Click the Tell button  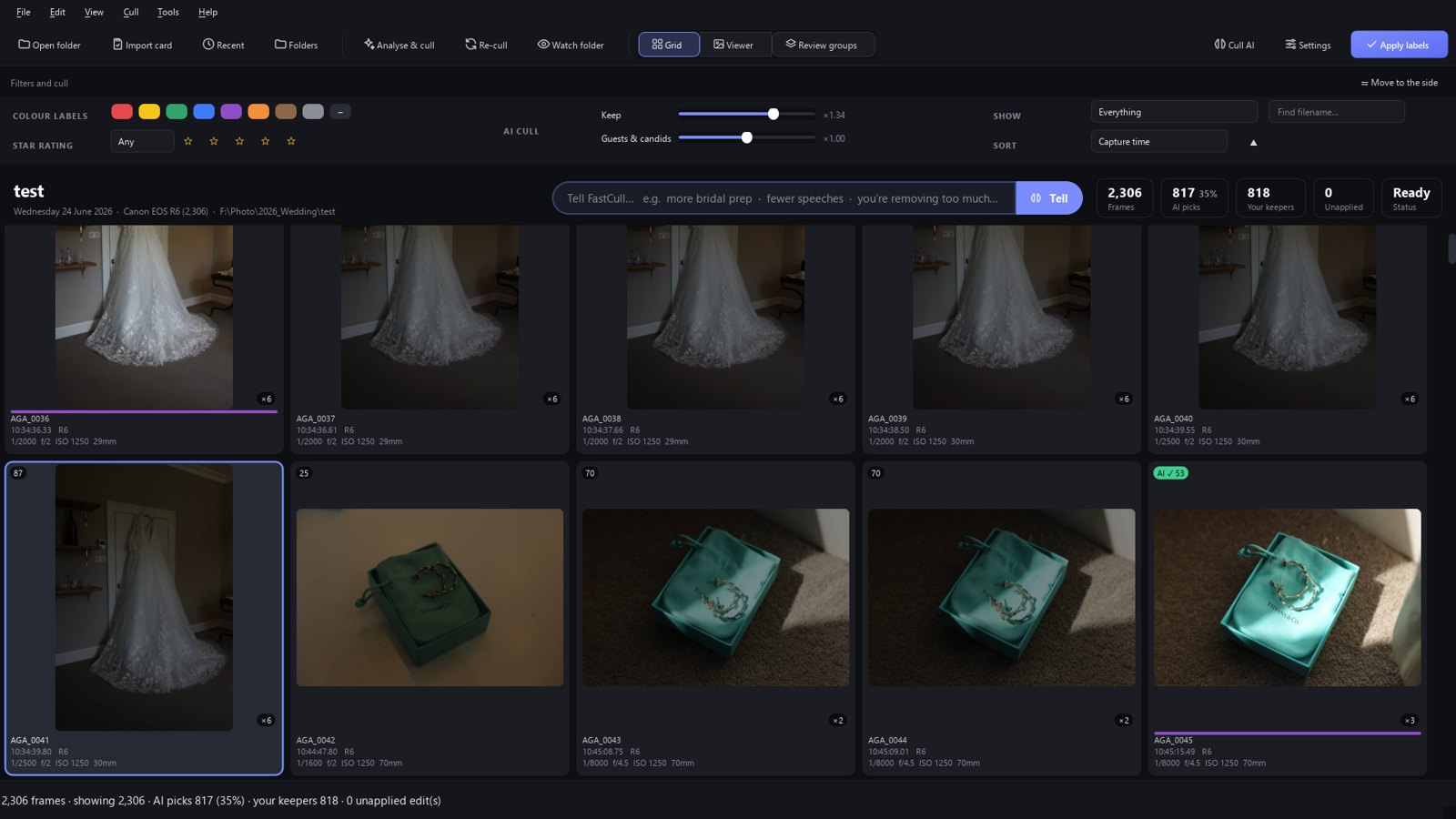1048,198
